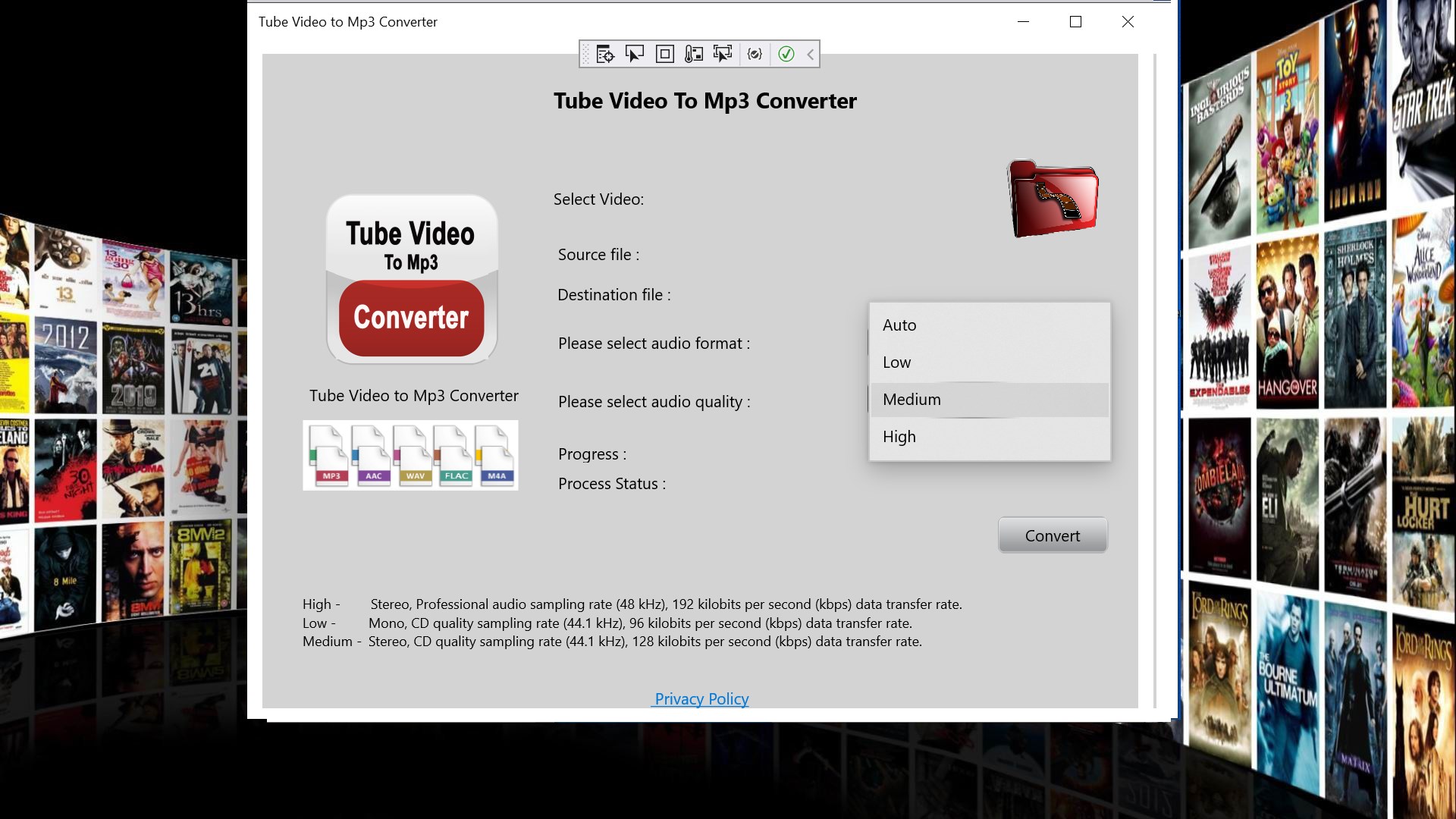Image resolution: width=1456 pixels, height=819 pixels.
Task: Click the window's vertical scrollbar
Action: coord(1155,379)
